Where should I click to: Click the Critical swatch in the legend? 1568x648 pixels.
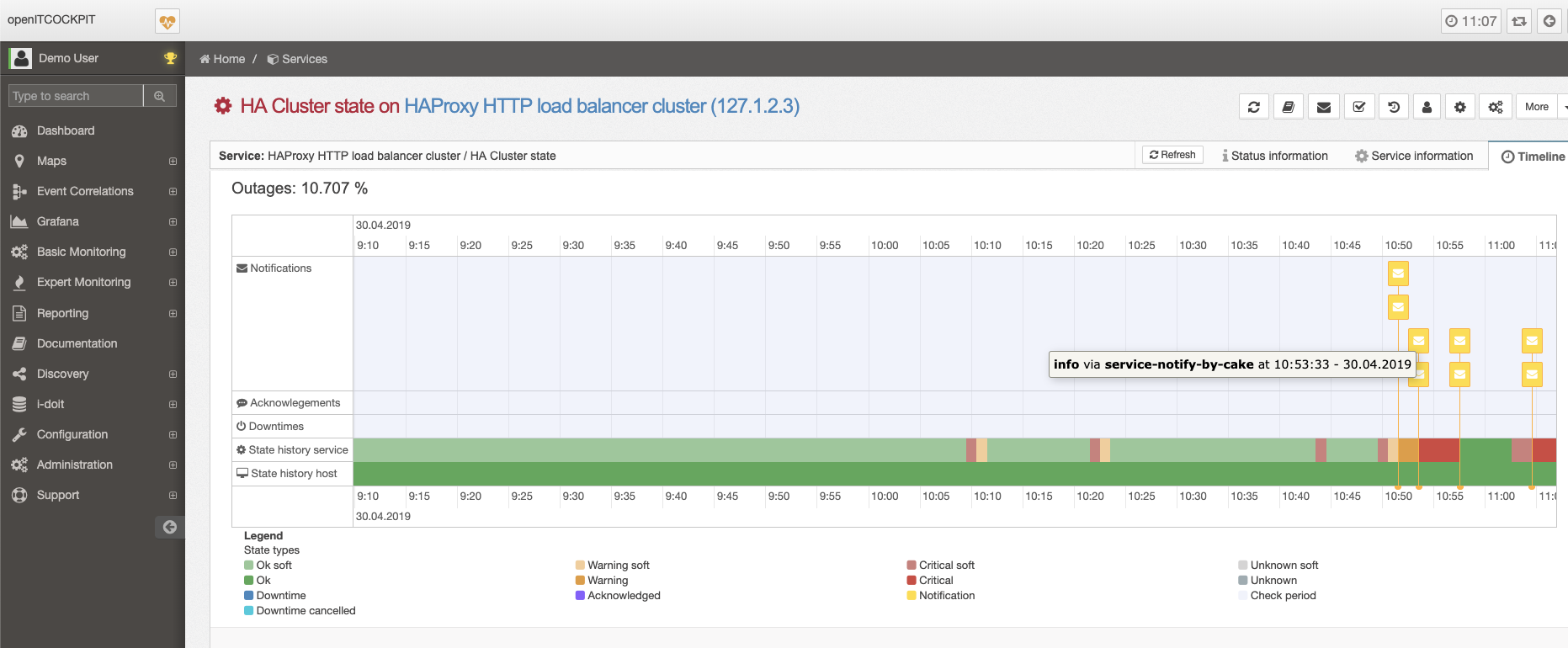(912, 580)
